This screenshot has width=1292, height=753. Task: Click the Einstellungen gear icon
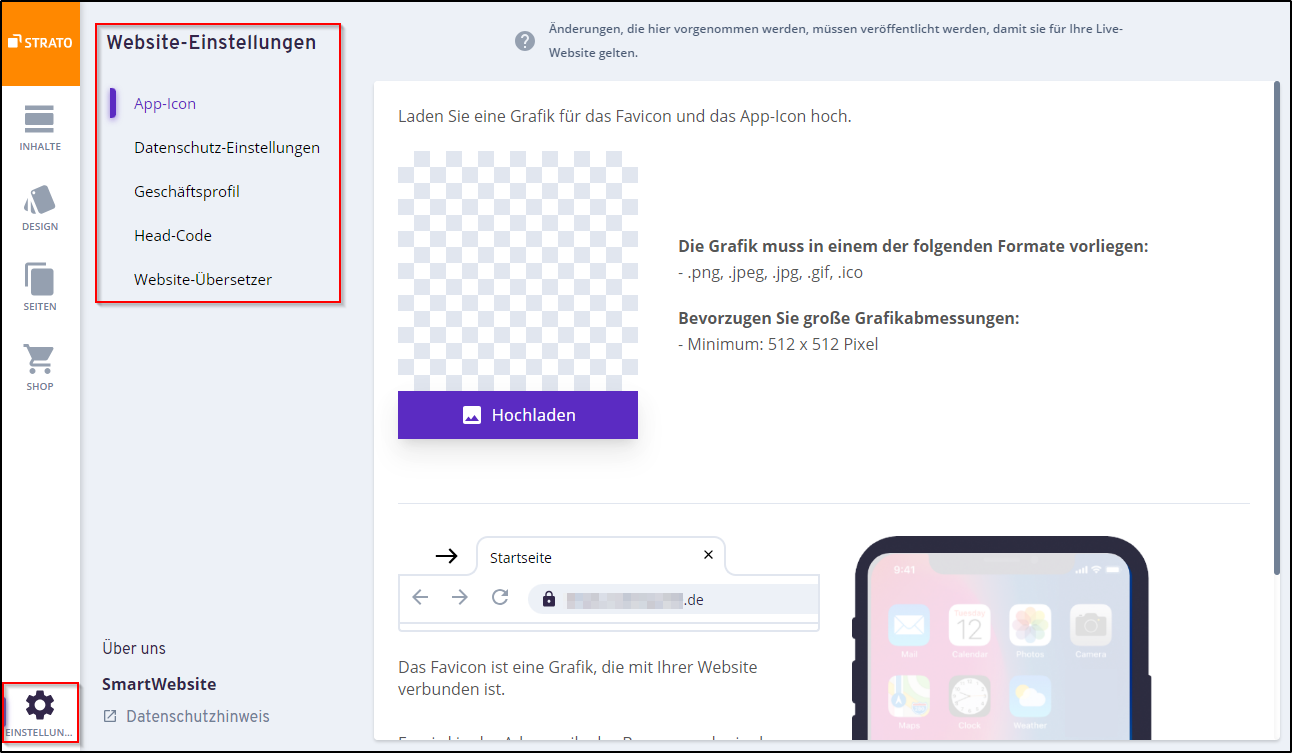40,706
